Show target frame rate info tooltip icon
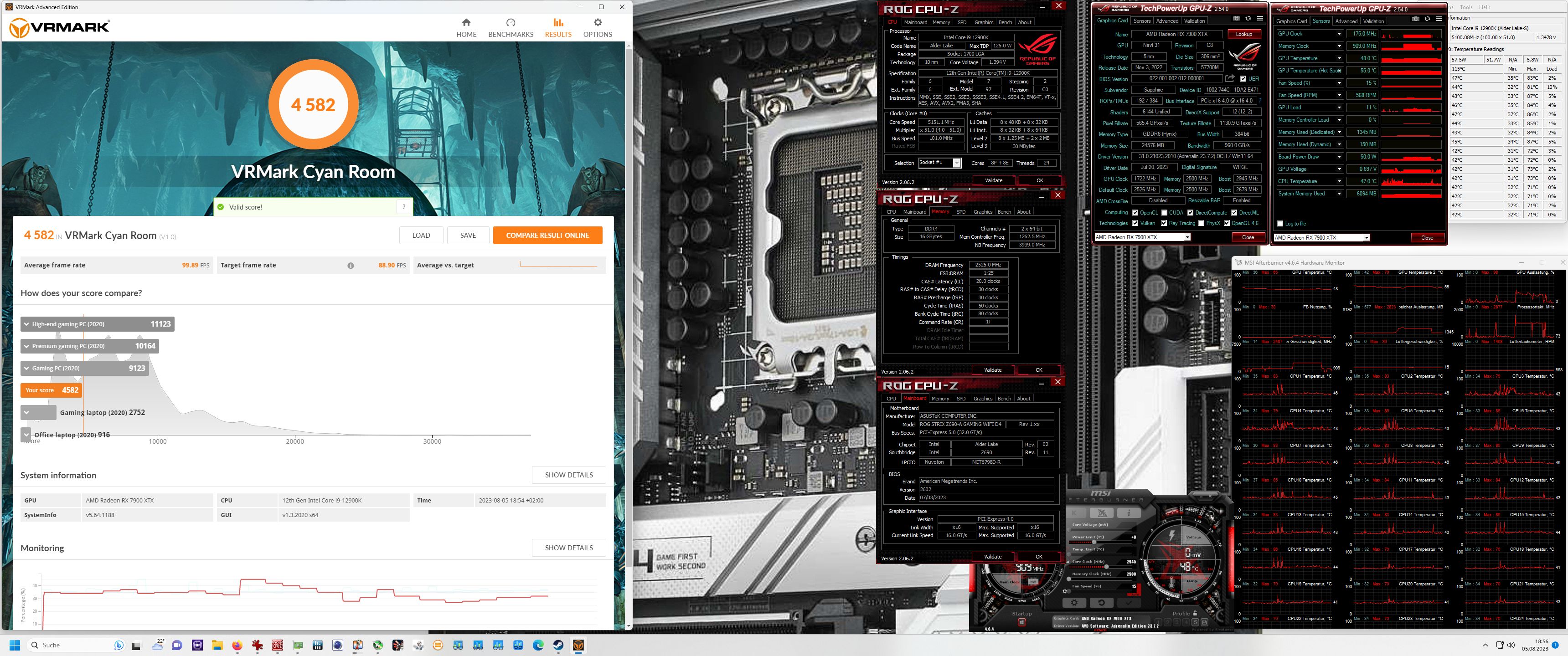 coord(351,265)
